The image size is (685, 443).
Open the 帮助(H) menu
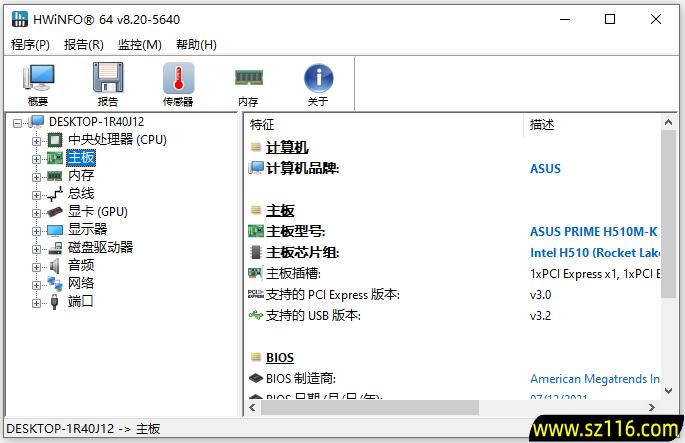point(196,45)
